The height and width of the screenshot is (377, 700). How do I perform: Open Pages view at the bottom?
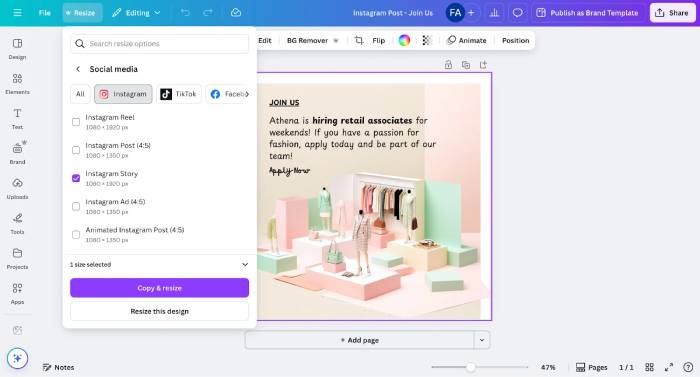[x=592, y=367]
